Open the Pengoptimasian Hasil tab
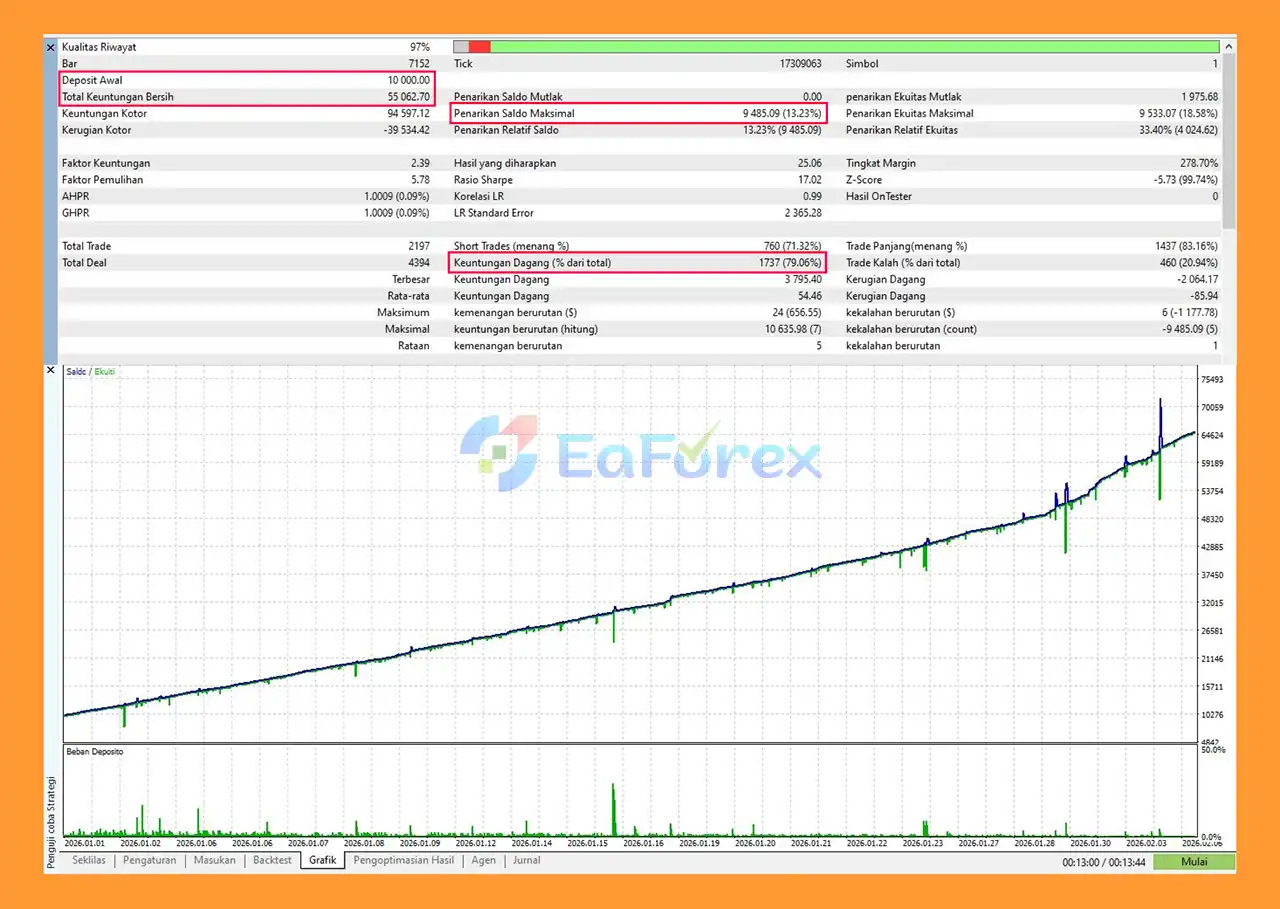Screen dimensions: 1280x909 coord(404,860)
